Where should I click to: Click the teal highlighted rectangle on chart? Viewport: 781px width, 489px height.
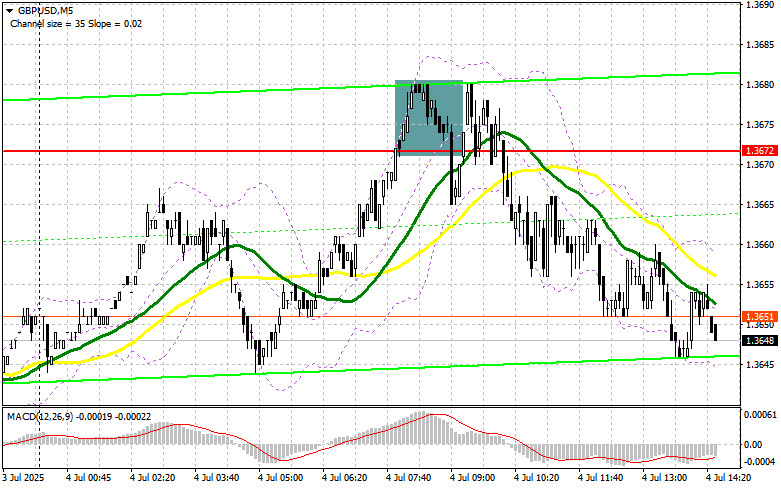(429, 118)
